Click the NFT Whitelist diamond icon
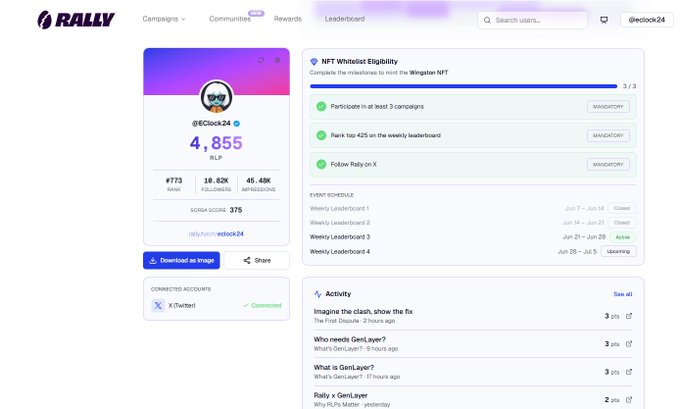The image size is (680, 409). tap(314, 62)
